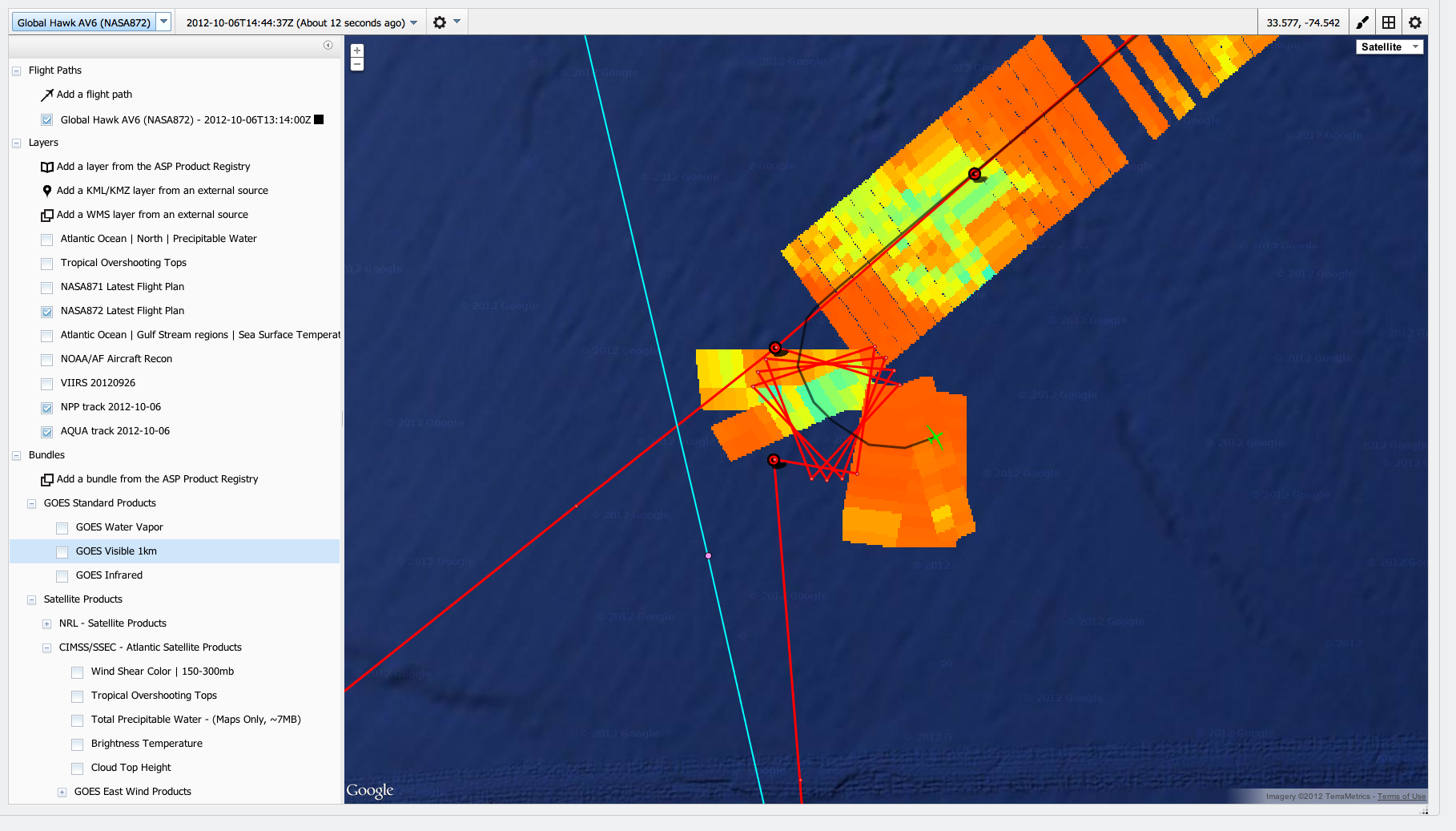
Task: Select the GOES Visible 1km item
Action: (116, 551)
